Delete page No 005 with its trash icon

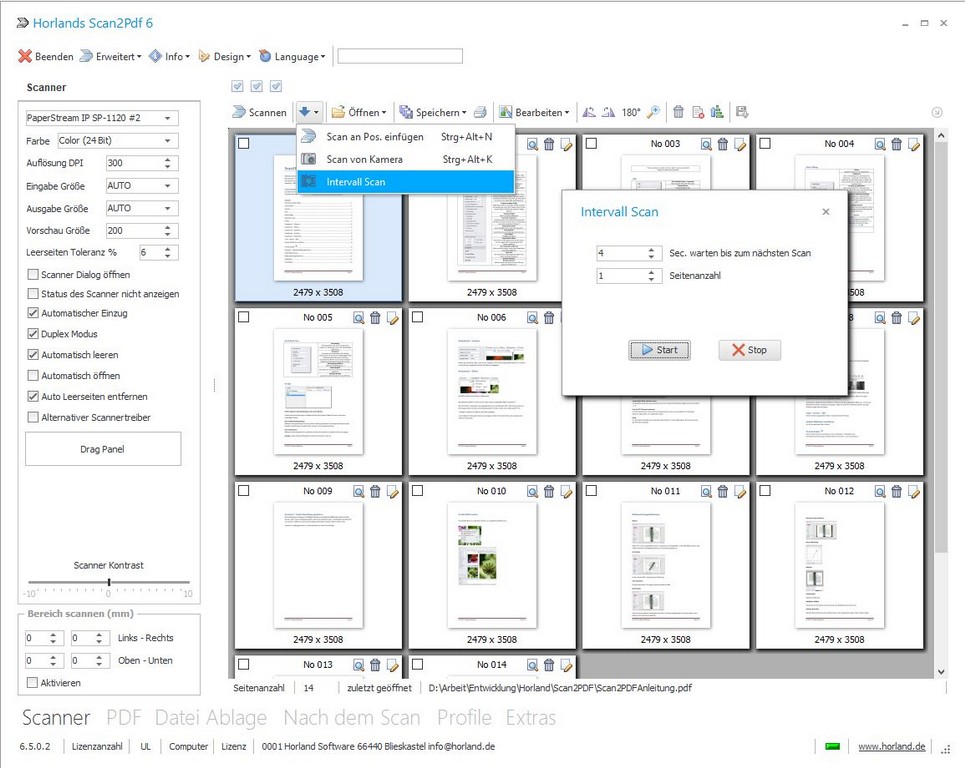pyautogui.click(x=375, y=318)
